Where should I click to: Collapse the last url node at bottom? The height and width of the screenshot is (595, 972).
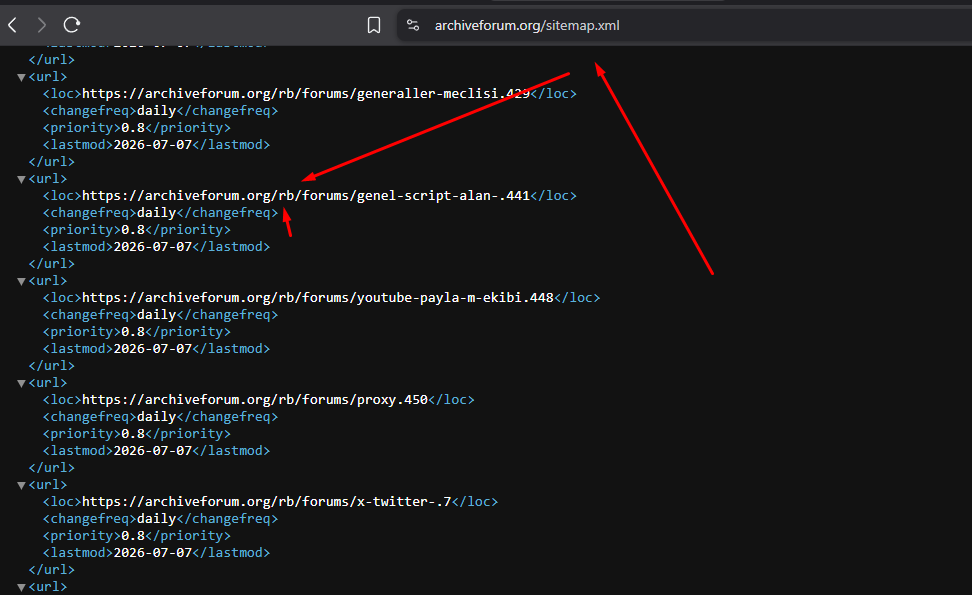point(21,587)
